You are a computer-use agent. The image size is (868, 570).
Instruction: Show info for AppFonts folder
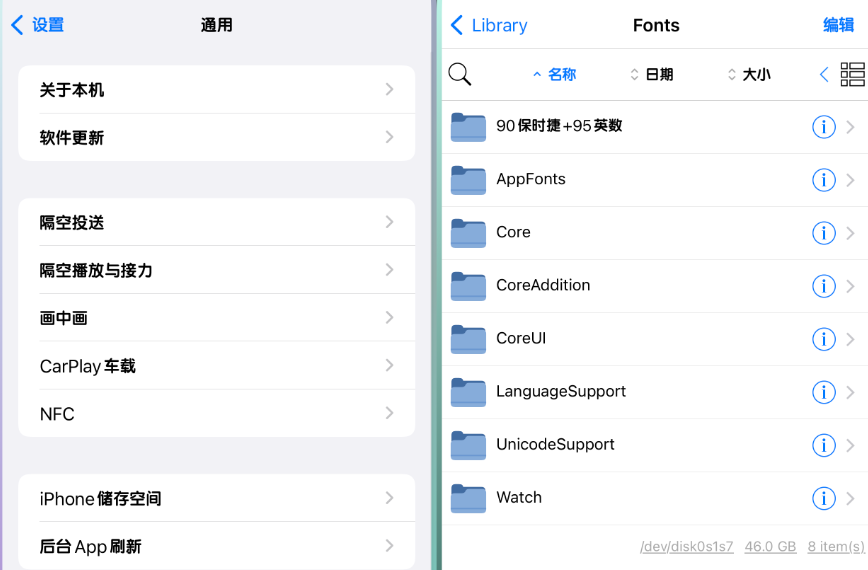tap(823, 180)
